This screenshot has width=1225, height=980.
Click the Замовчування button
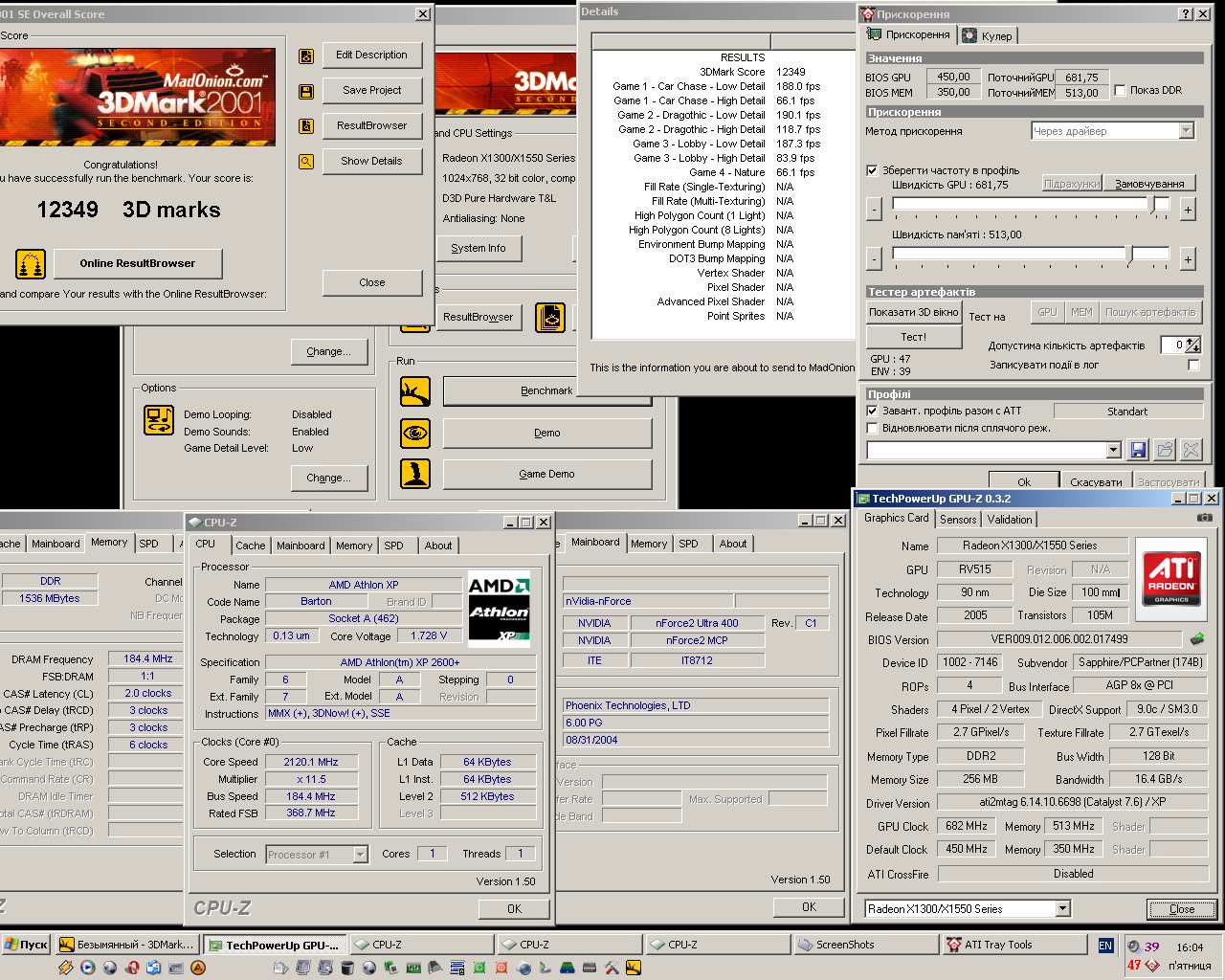1149,184
